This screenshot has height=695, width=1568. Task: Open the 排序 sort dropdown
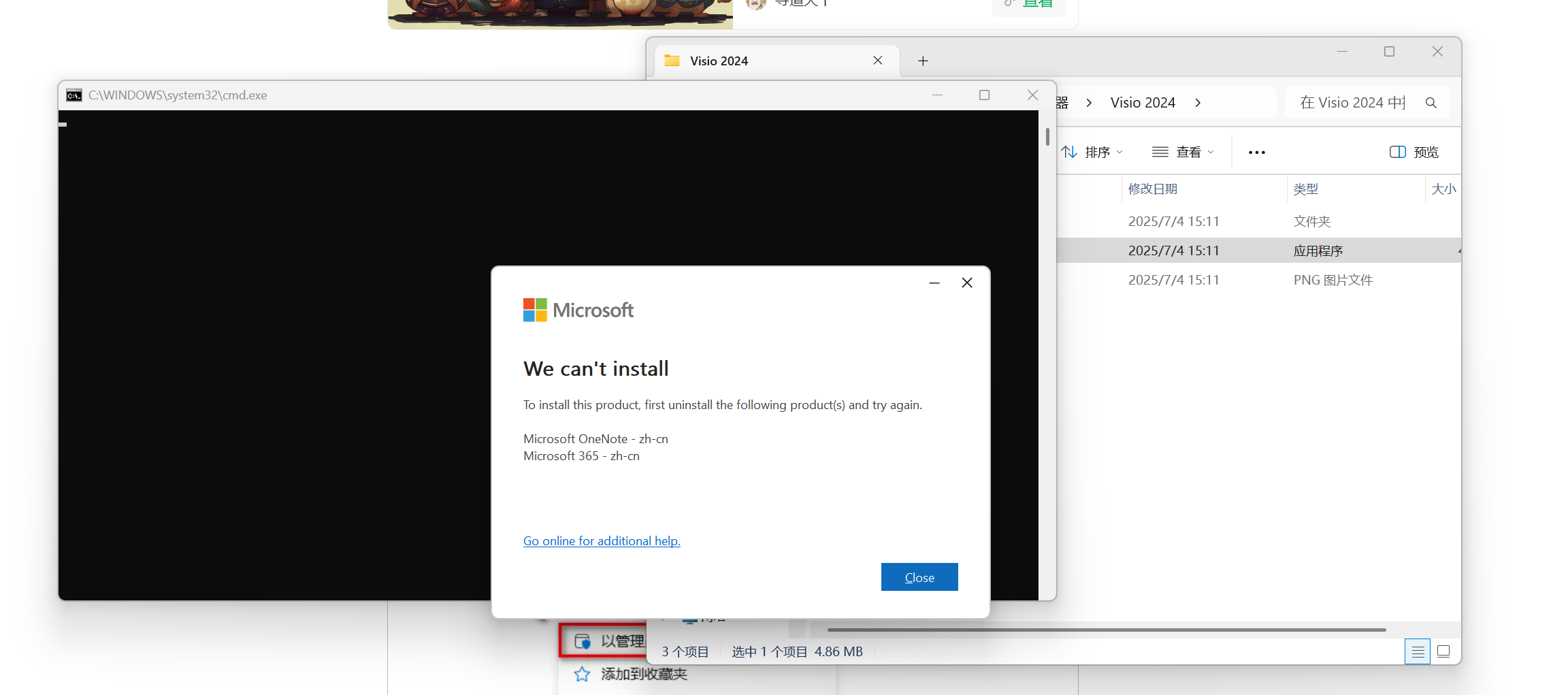click(1092, 152)
